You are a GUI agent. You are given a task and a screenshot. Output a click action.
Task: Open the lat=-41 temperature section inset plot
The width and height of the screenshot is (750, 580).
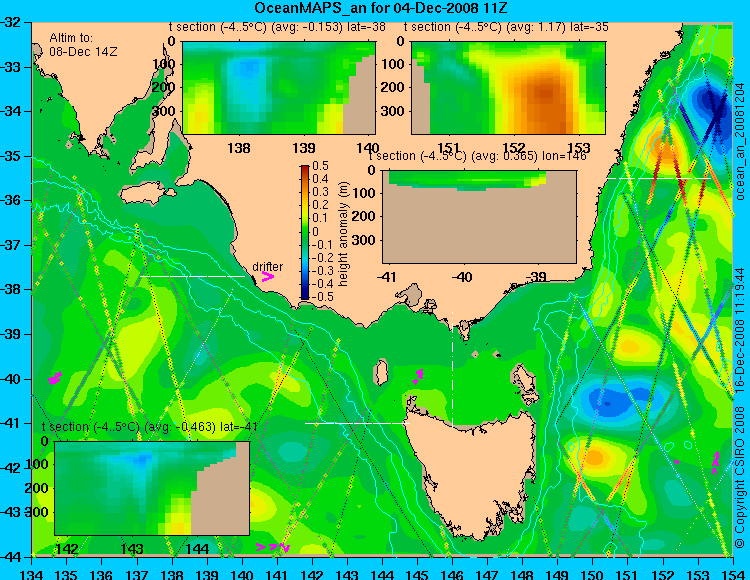click(x=152, y=488)
